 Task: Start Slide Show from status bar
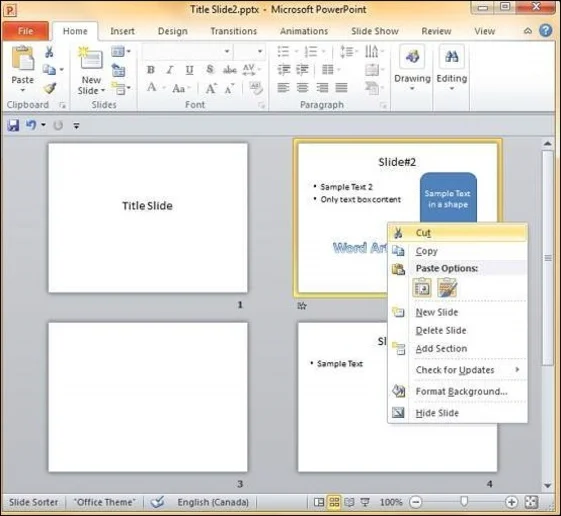(x=365, y=502)
